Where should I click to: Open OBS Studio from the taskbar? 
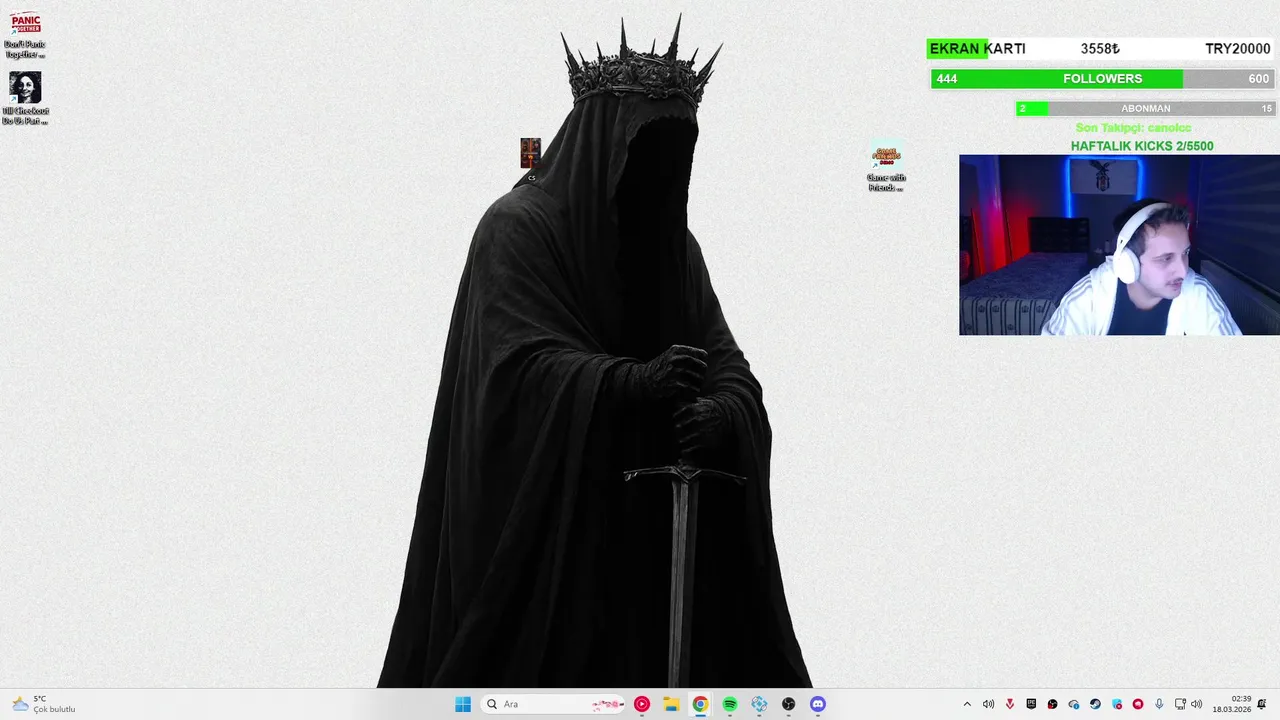789,704
